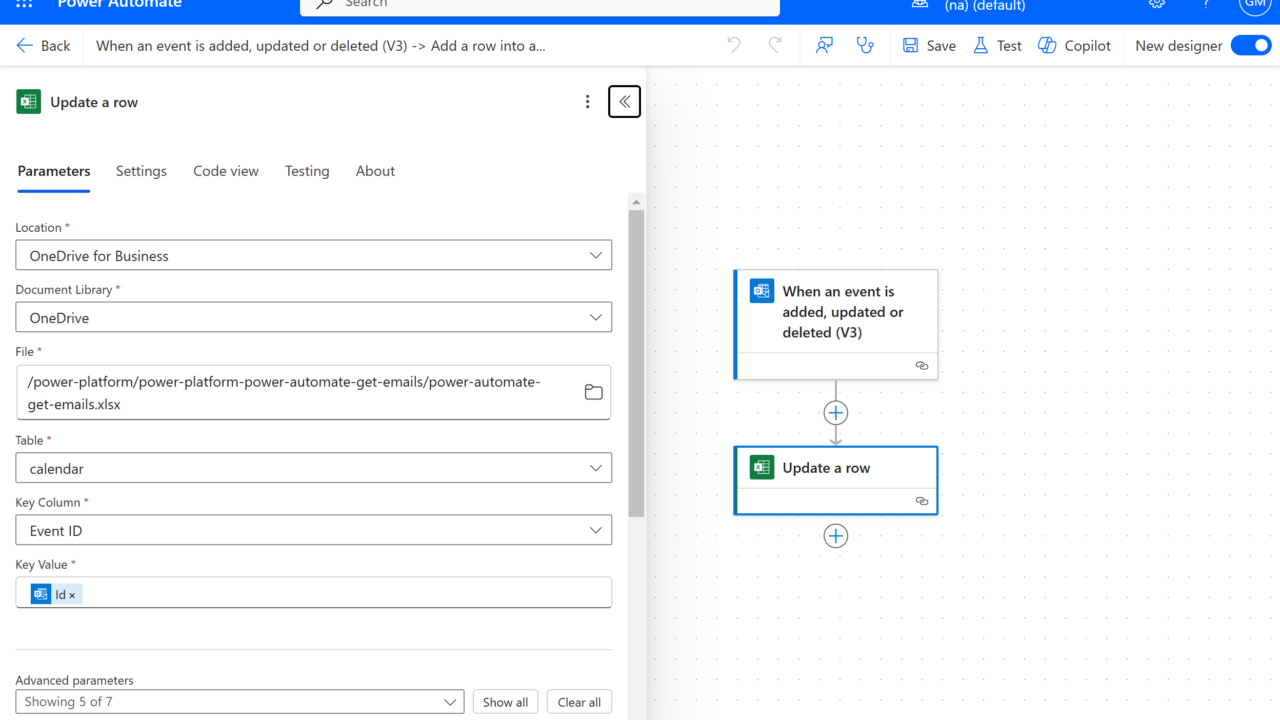Open the Flow checker stethoscope icon
The image size is (1280, 720).
pyautogui.click(x=865, y=46)
